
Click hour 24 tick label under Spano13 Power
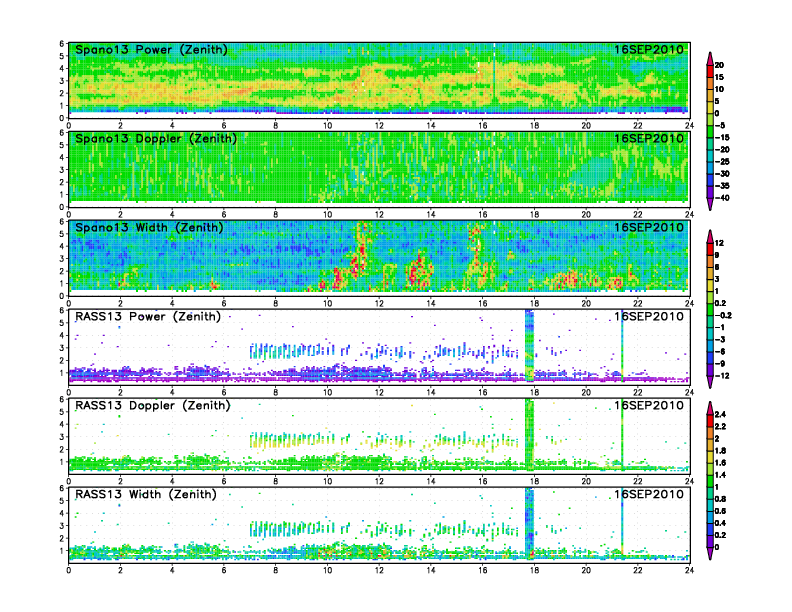689,126
